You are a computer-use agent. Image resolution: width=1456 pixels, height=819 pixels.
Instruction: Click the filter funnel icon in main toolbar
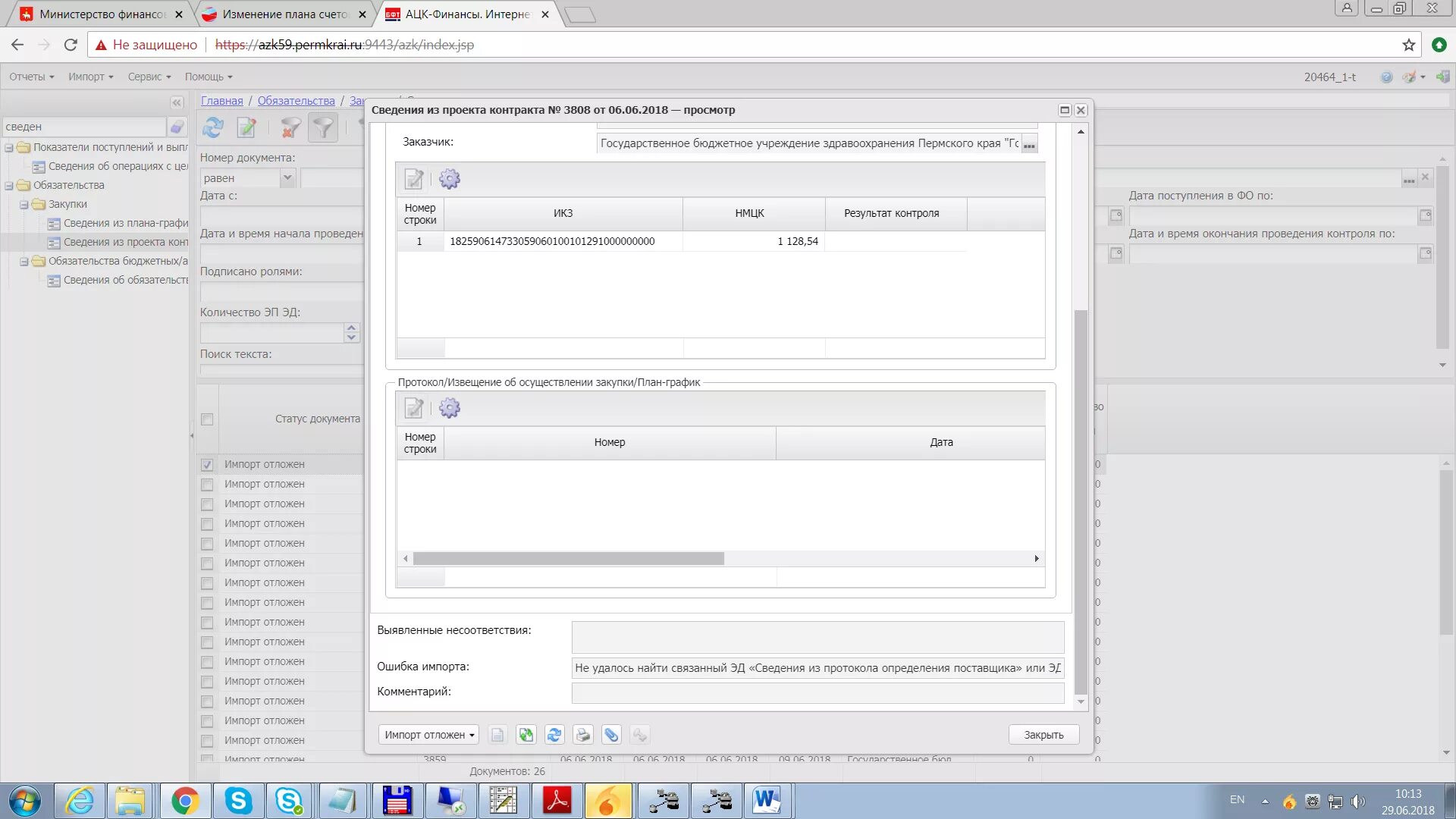(323, 127)
